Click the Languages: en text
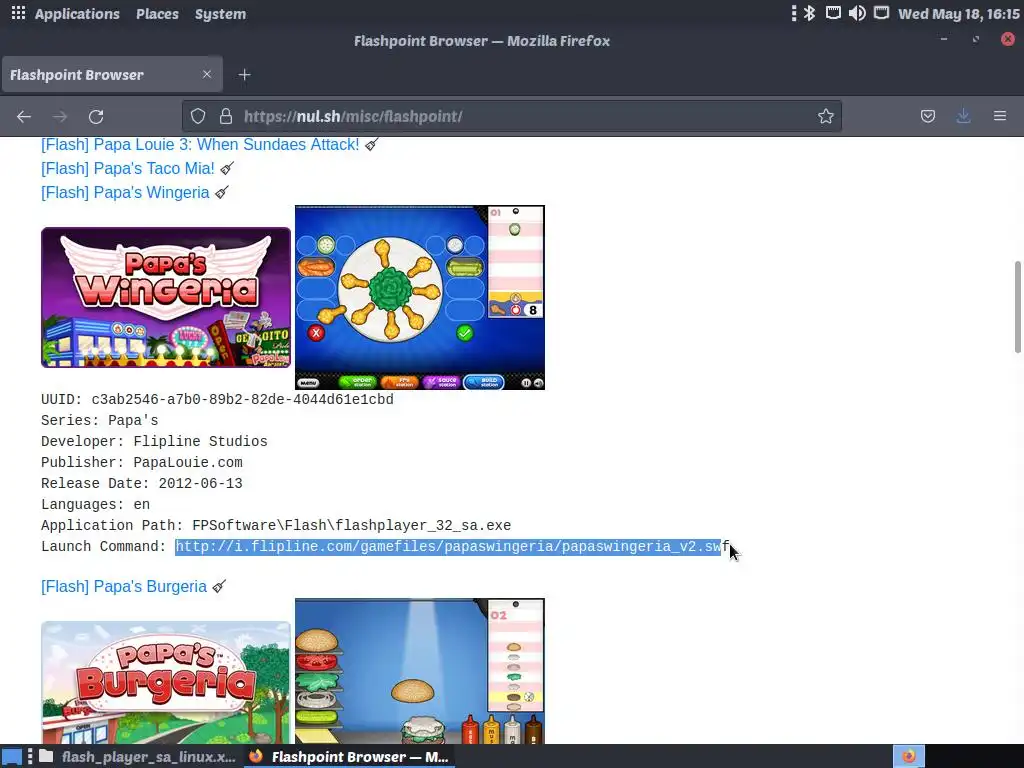The image size is (1024, 768). click(x=95, y=505)
